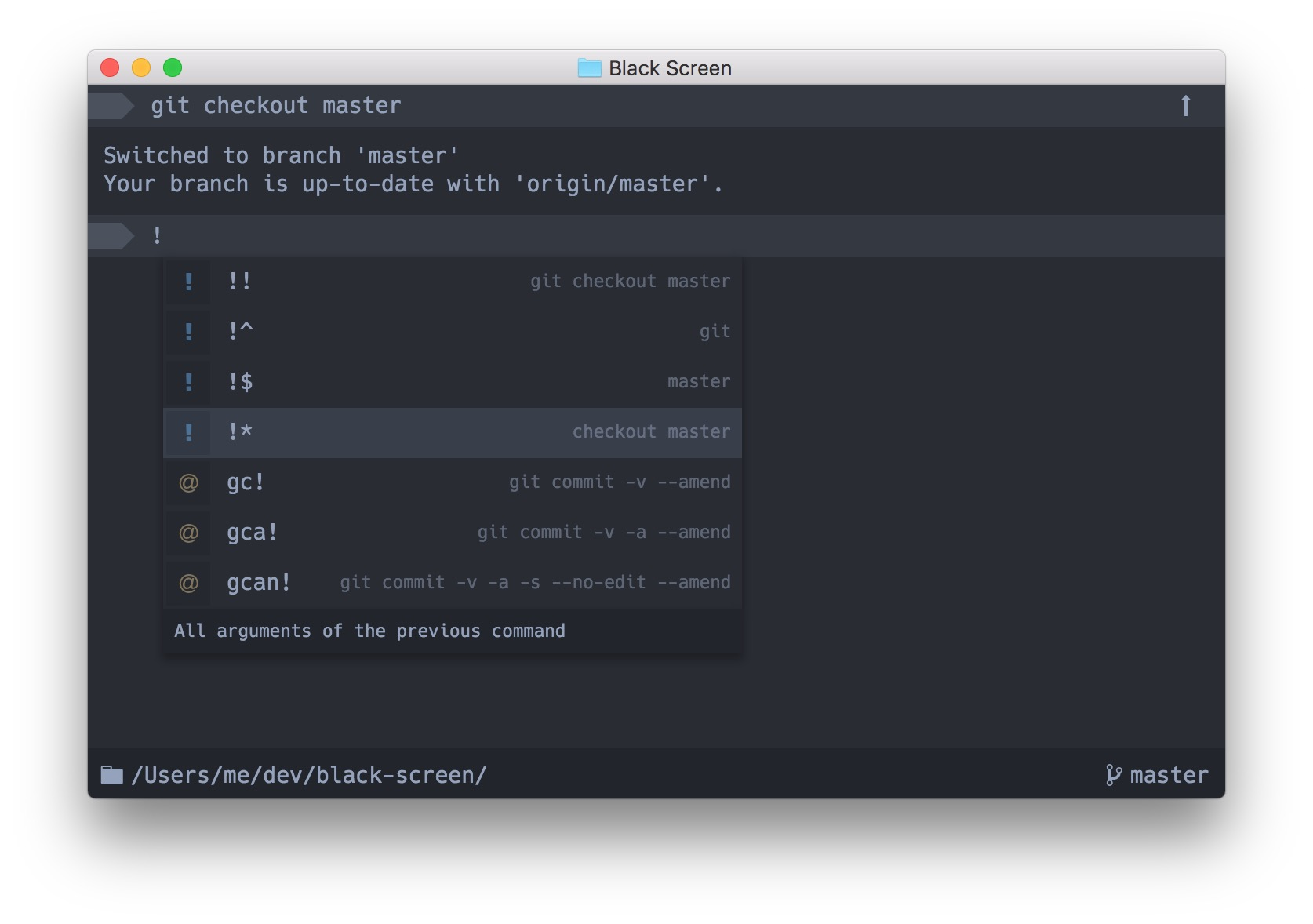Focus the command input containing !
Image resolution: width=1313 pixels, height=924 pixels.
(656, 236)
